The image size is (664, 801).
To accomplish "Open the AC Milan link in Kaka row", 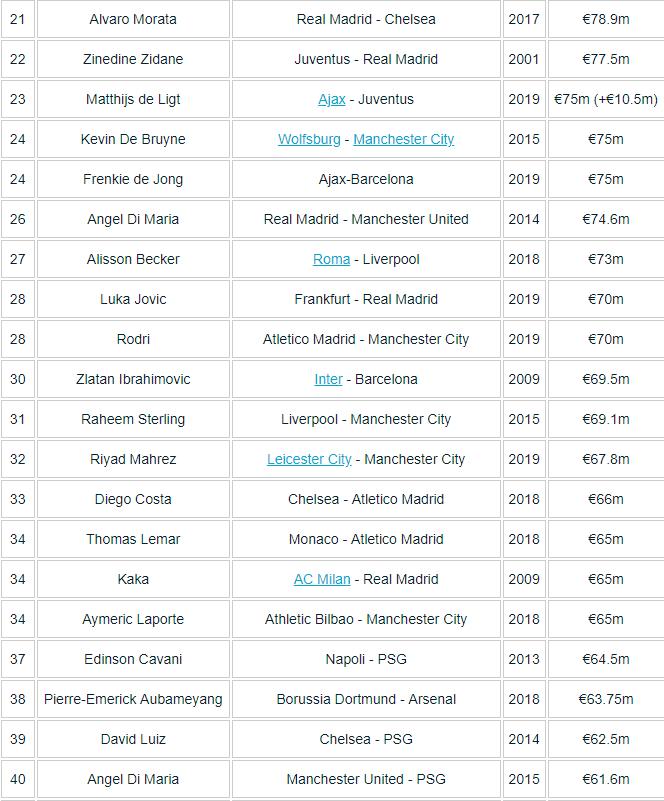I will 322,579.
